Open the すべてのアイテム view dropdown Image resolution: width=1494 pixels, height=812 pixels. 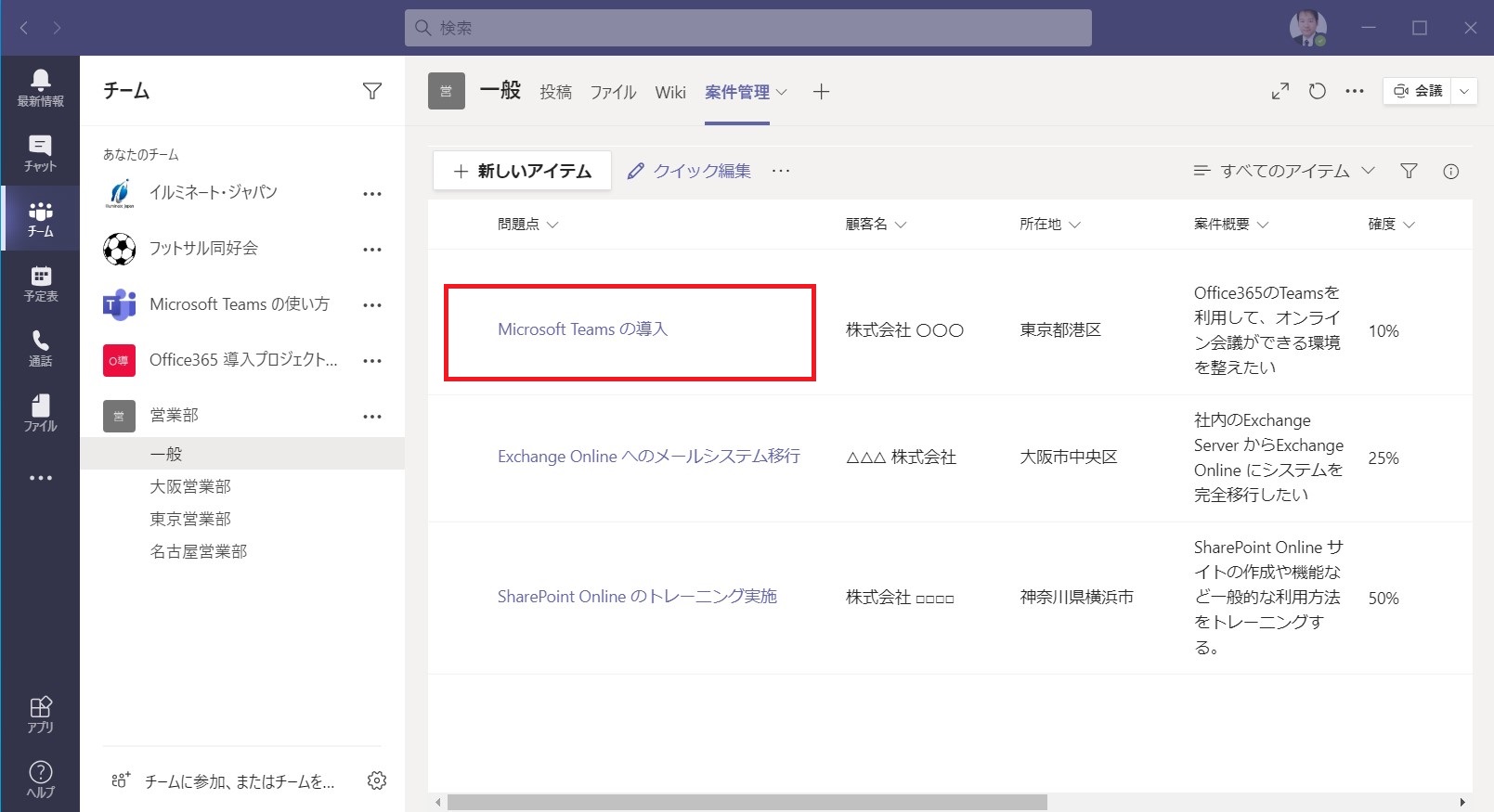[x=1283, y=171]
